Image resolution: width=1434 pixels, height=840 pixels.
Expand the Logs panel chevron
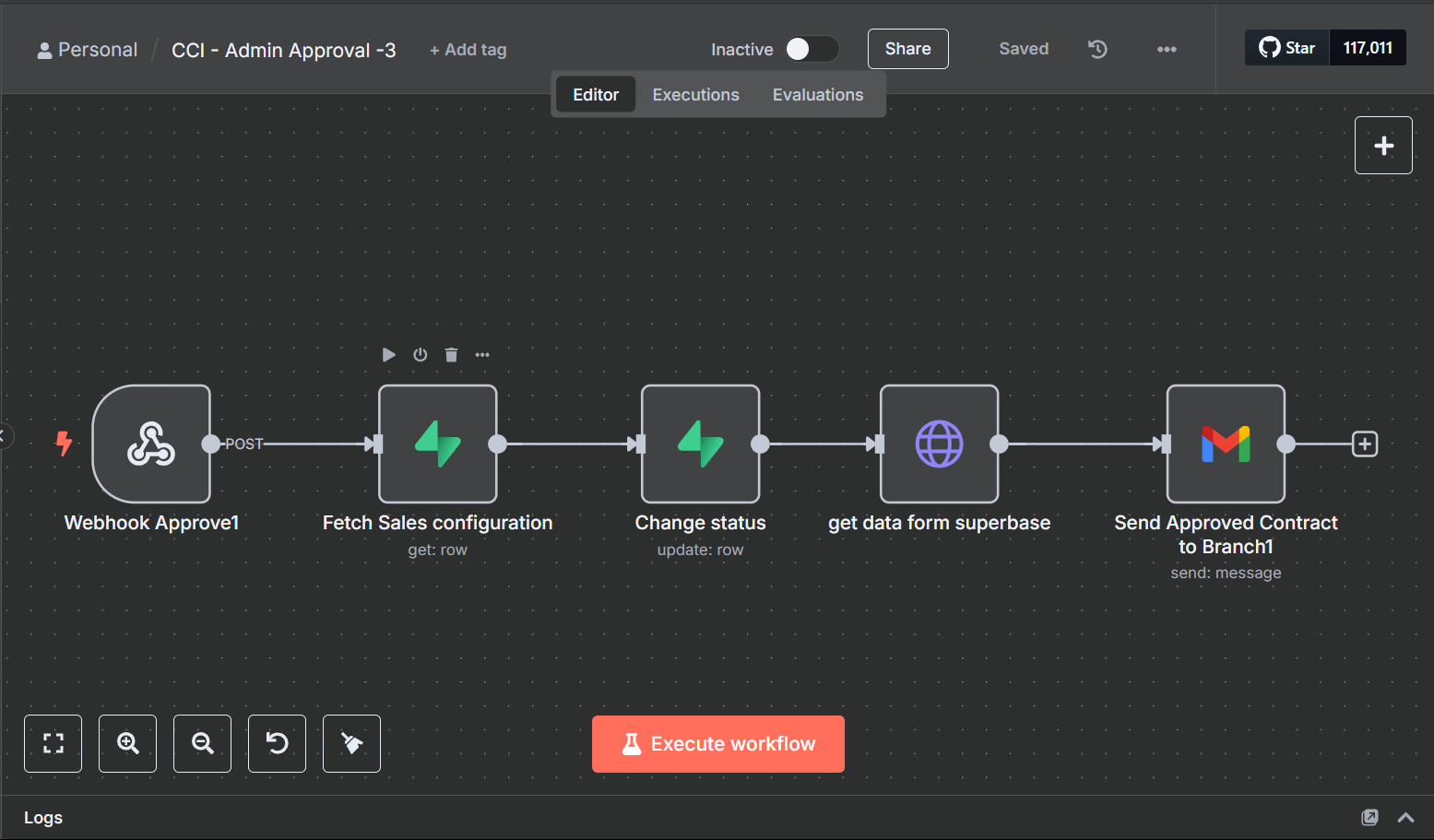pyautogui.click(x=1405, y=818)
